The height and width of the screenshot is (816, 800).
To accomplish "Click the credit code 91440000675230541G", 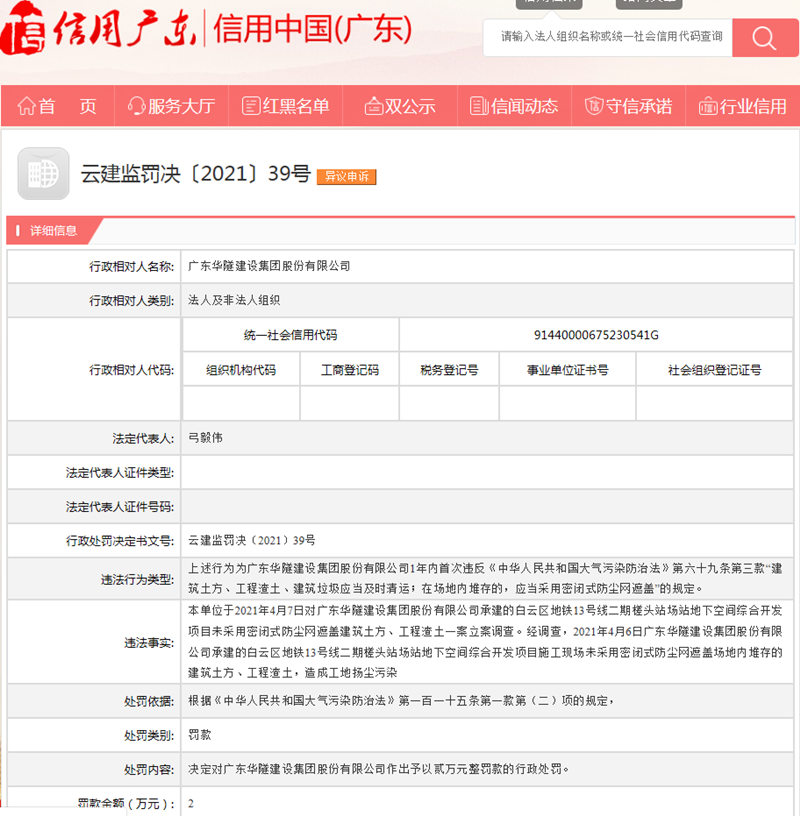I will pyautogui.click(x=596, y=335).
